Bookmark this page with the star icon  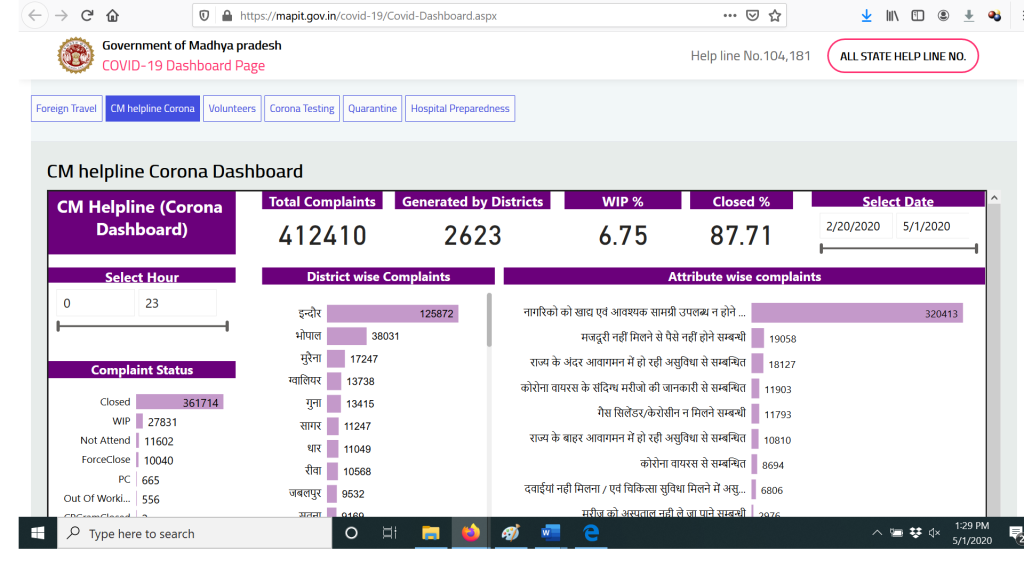point(775,16)
